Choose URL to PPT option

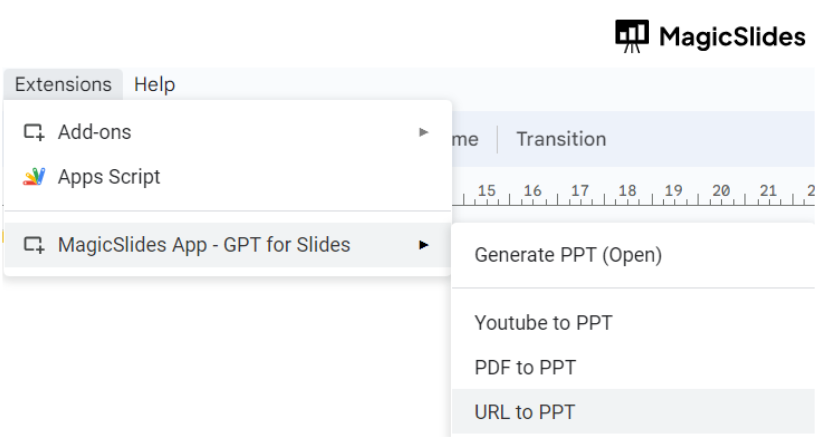pos(525,412)
